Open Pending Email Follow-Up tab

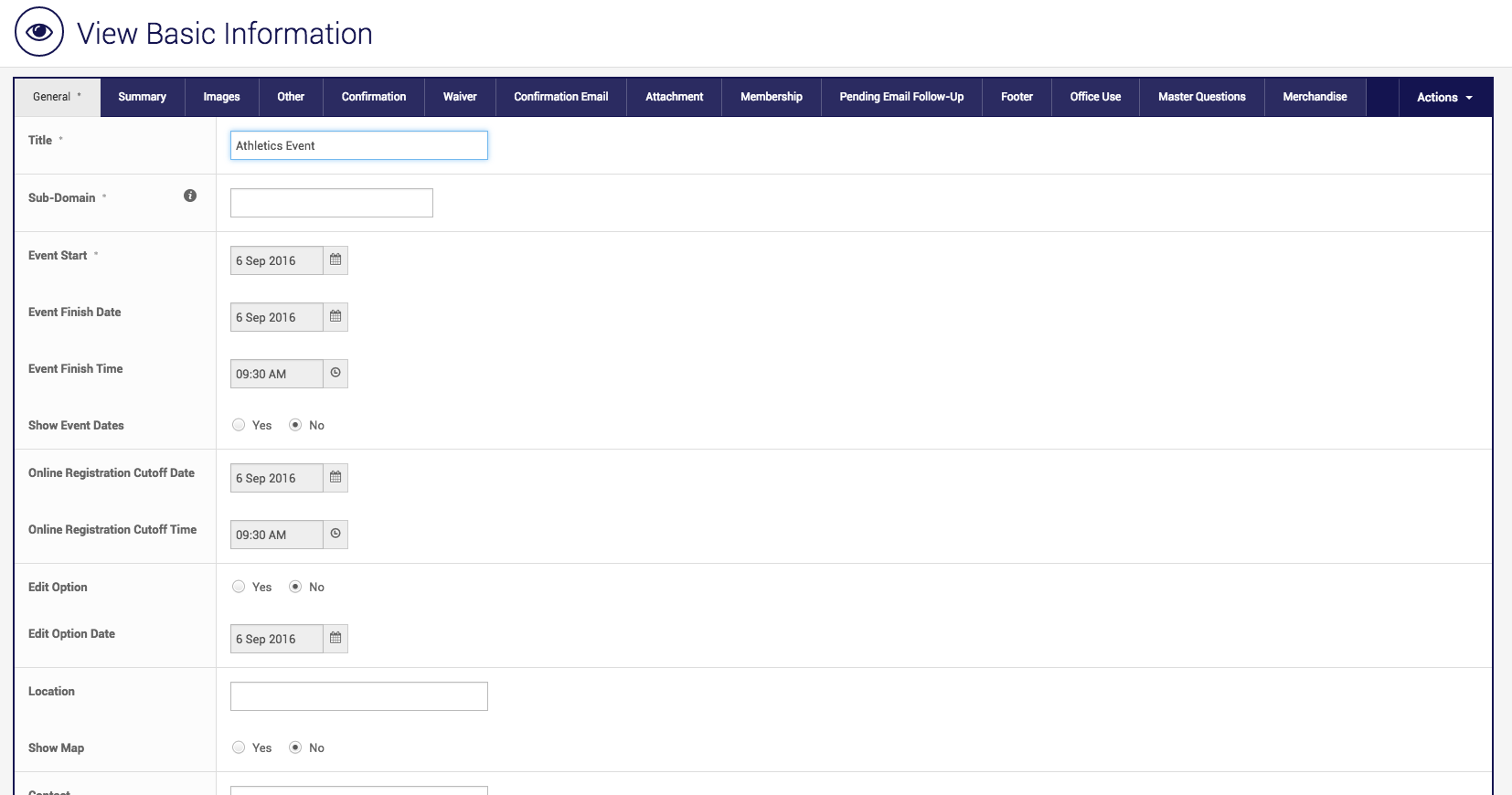pos(901,97)
